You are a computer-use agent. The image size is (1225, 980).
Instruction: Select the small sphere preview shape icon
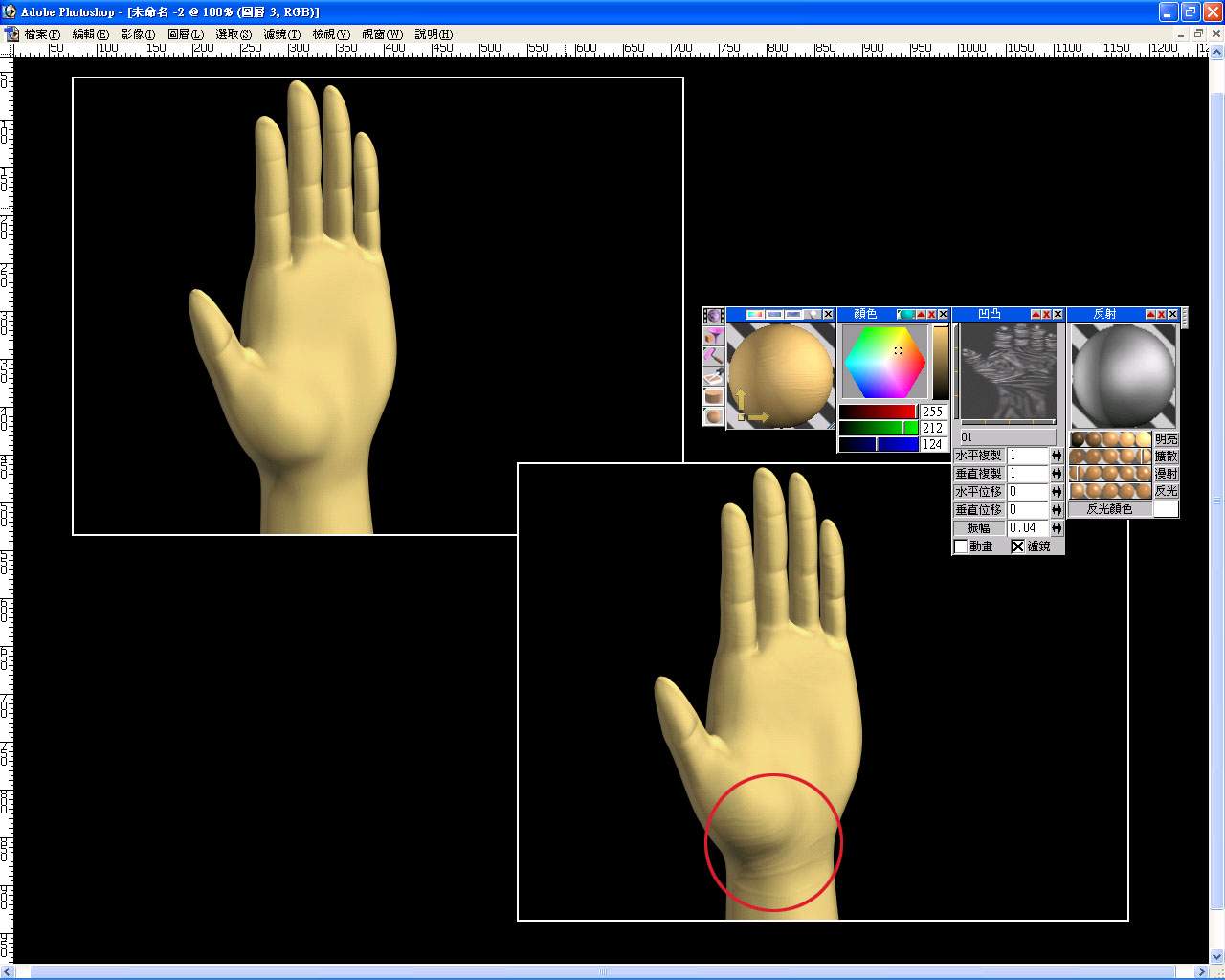[713, 416]
